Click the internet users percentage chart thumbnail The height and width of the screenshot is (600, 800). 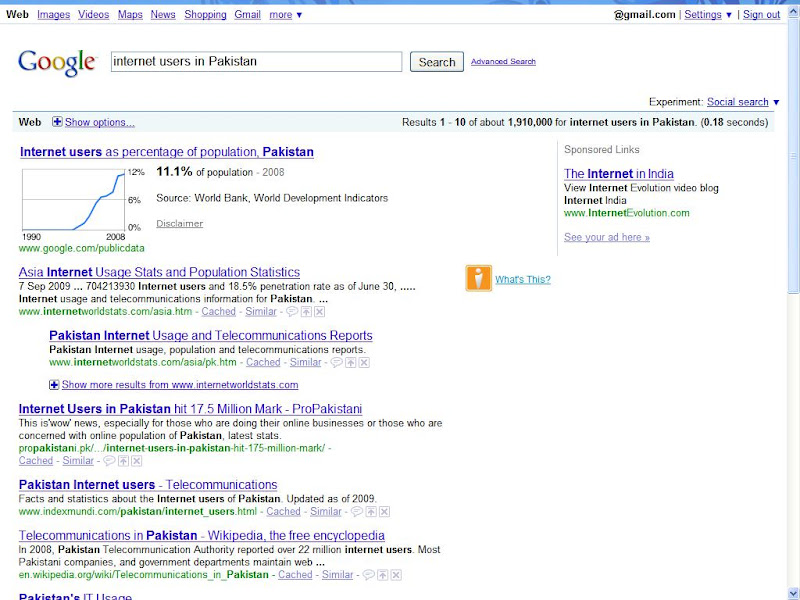[x=73, y=200]
